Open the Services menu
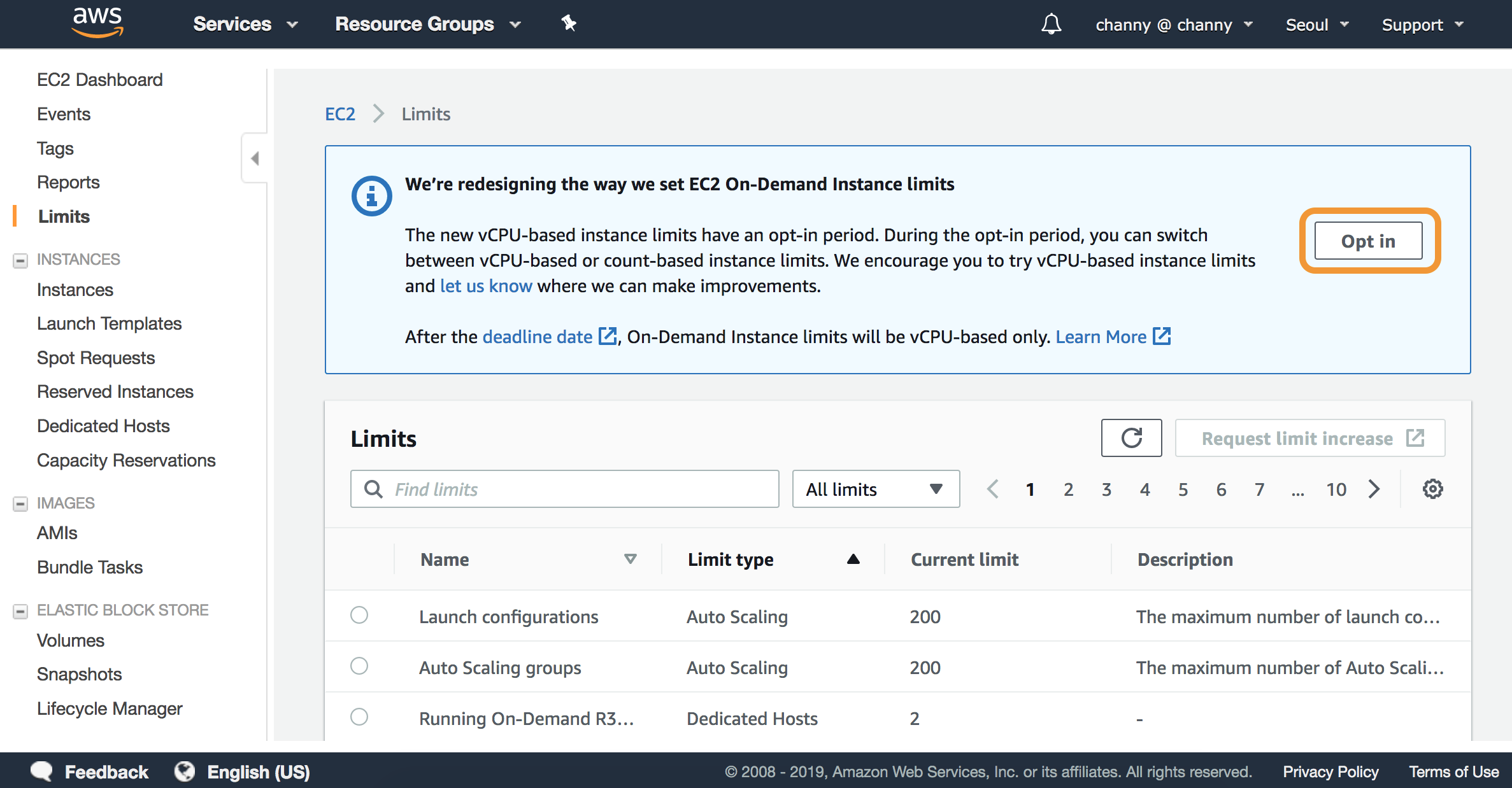The height and width of the screenshot is (788, 1512). [245, 24]
